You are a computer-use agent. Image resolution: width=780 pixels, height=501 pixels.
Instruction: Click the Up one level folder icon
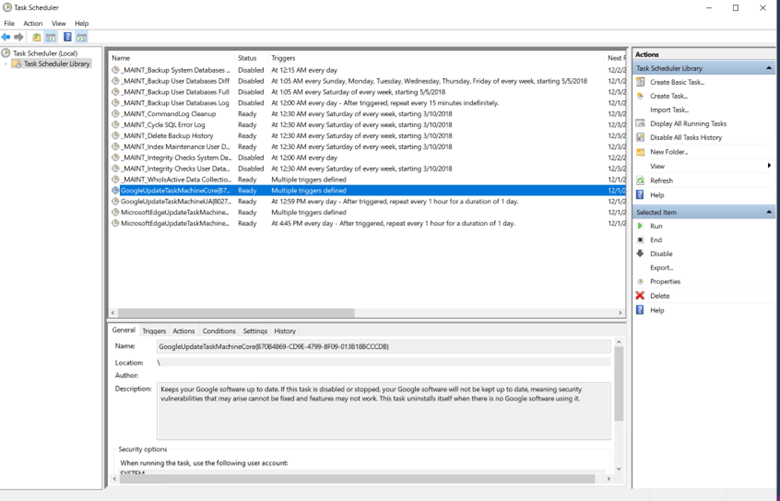pos(37,37)
